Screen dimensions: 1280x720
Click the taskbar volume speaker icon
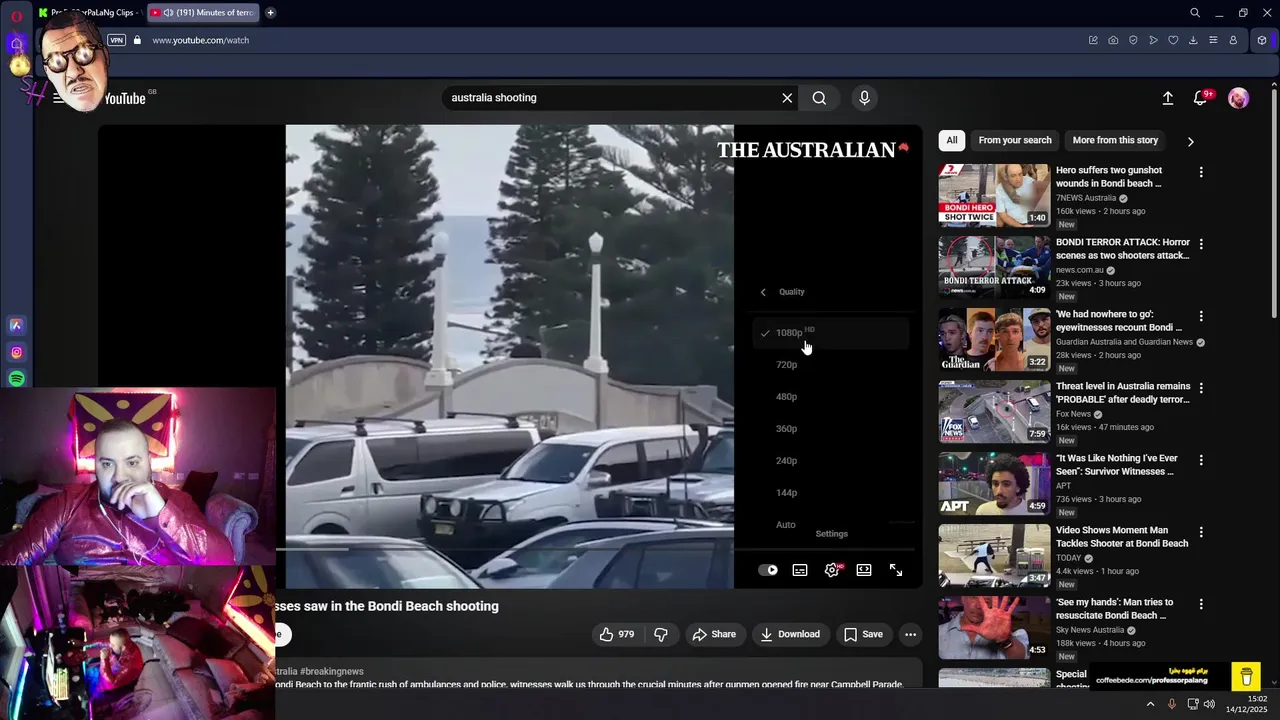1209,704
